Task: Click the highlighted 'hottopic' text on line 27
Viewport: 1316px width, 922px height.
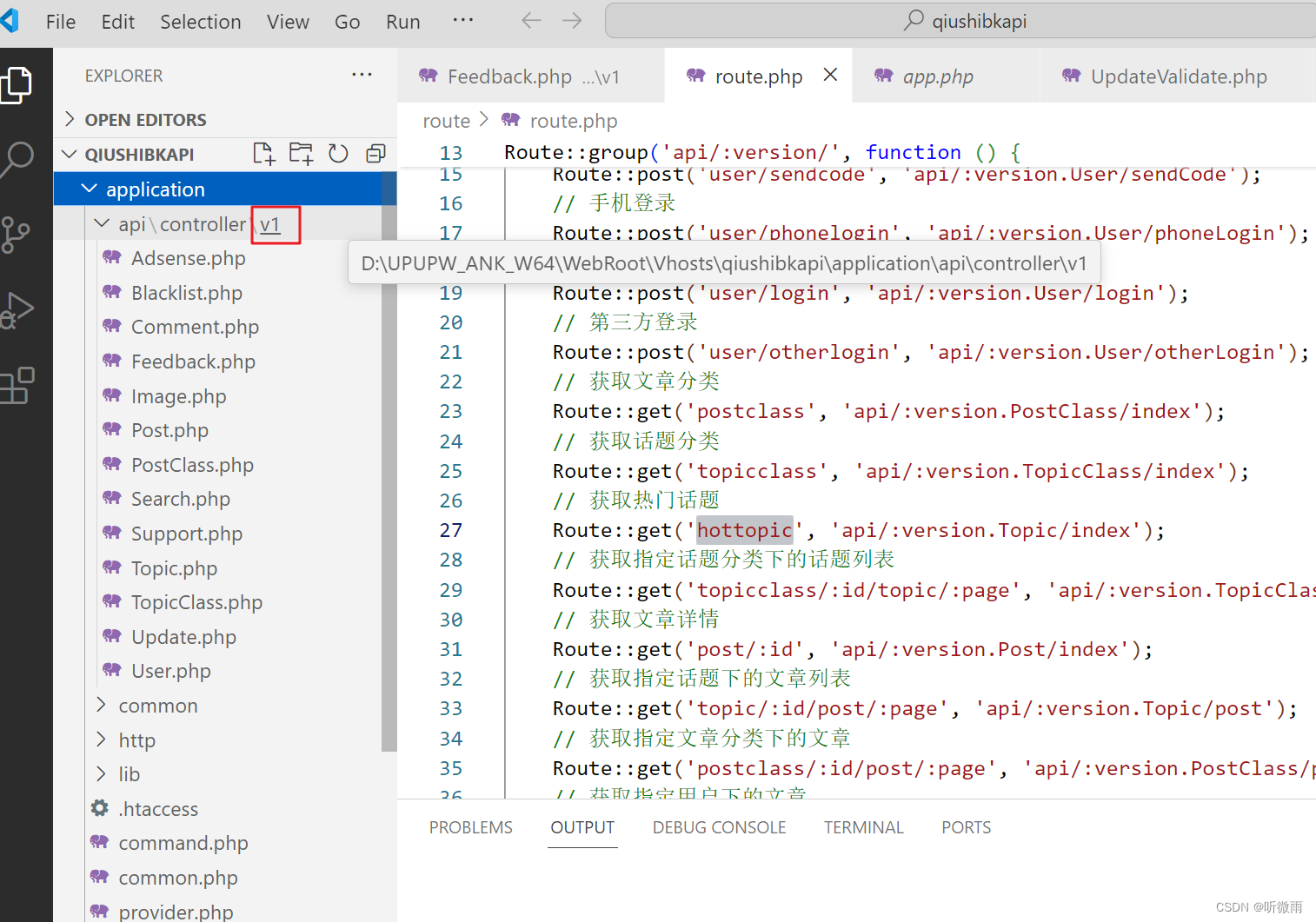Action: 745,530
